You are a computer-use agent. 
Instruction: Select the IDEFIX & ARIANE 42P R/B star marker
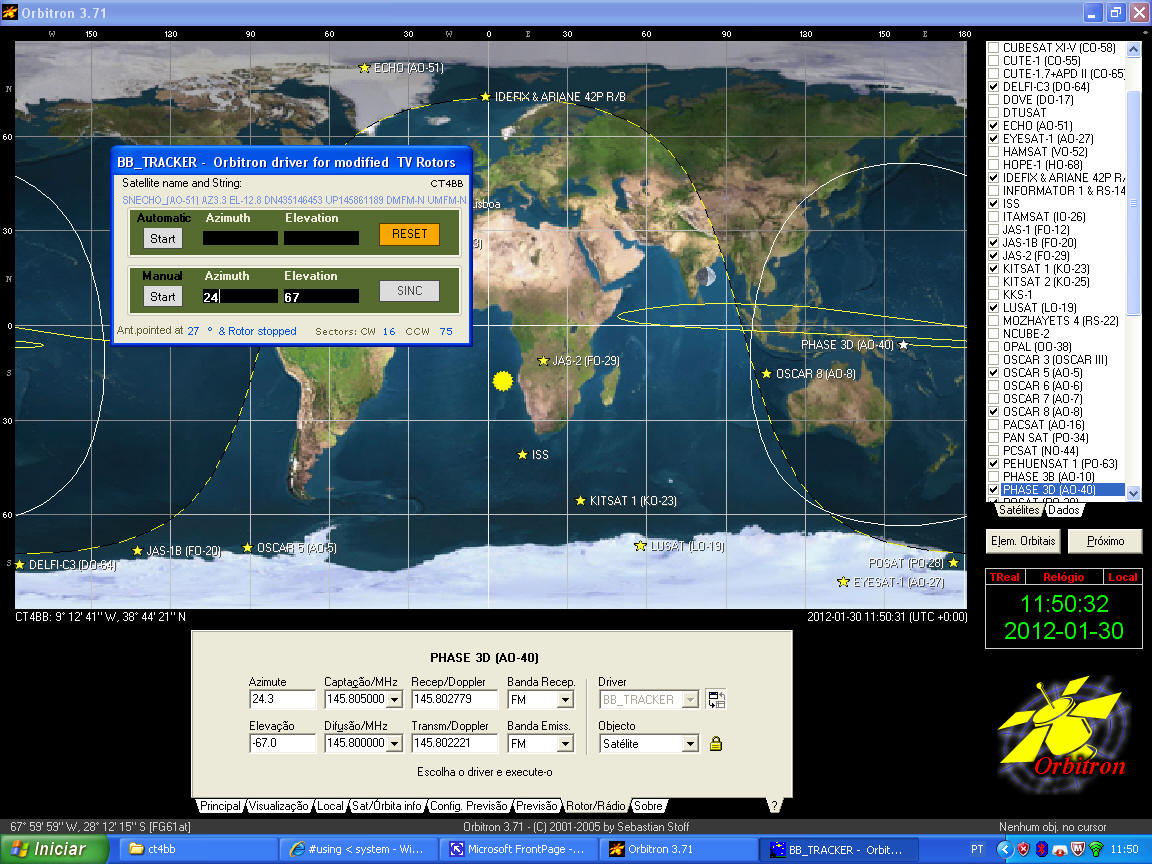click(485, 97)
